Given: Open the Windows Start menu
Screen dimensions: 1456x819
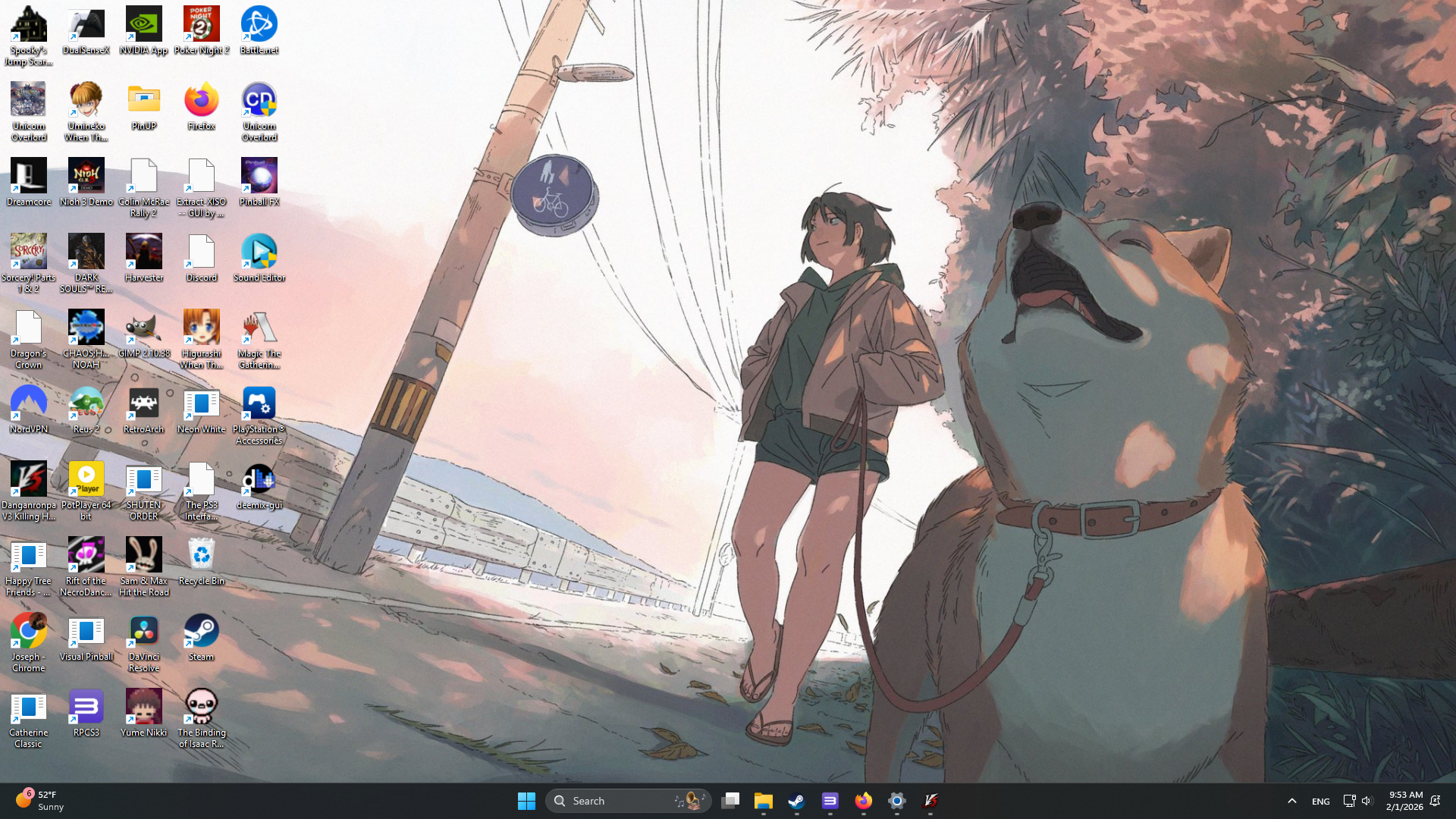Looking at the screenshot, I should [526, 801].
